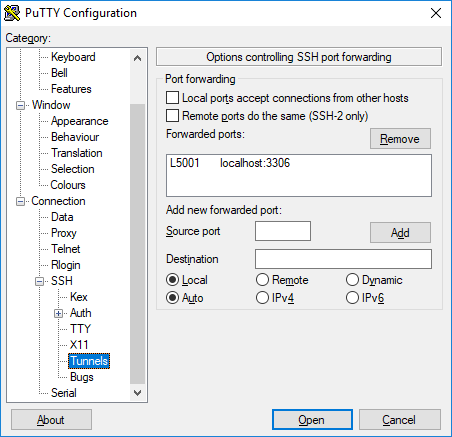452x437 pixels.
Task: Collapse the Window tree node
Action: tap(21, 106)
